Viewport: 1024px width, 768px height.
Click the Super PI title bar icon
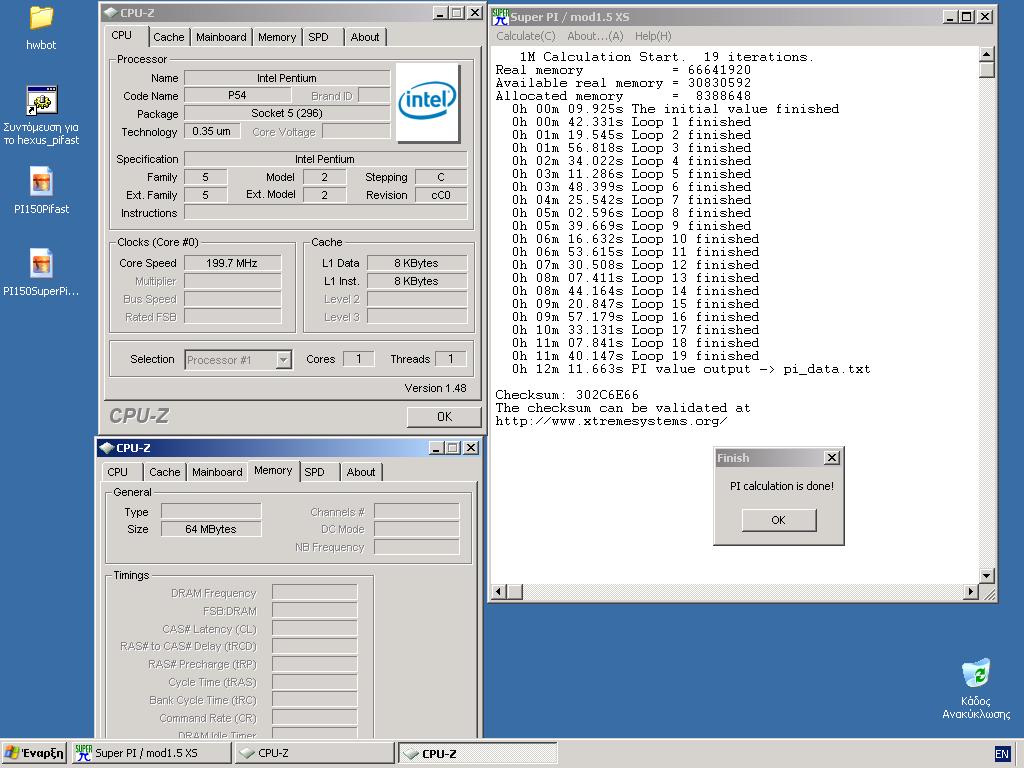click(500, 16)
